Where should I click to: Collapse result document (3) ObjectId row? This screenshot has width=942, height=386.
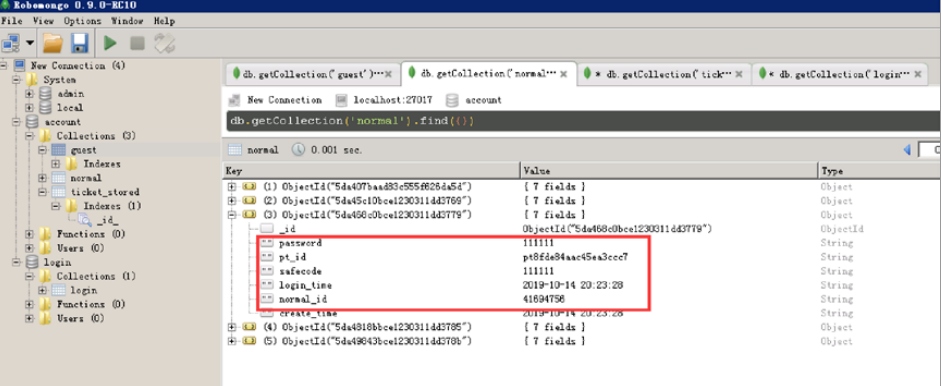pyautogui.click(x=232, y=214)
